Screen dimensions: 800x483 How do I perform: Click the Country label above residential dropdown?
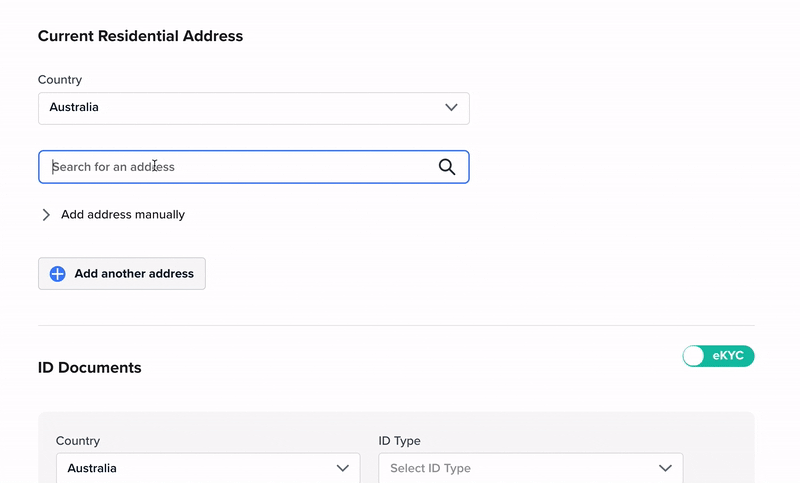point(60,80)
